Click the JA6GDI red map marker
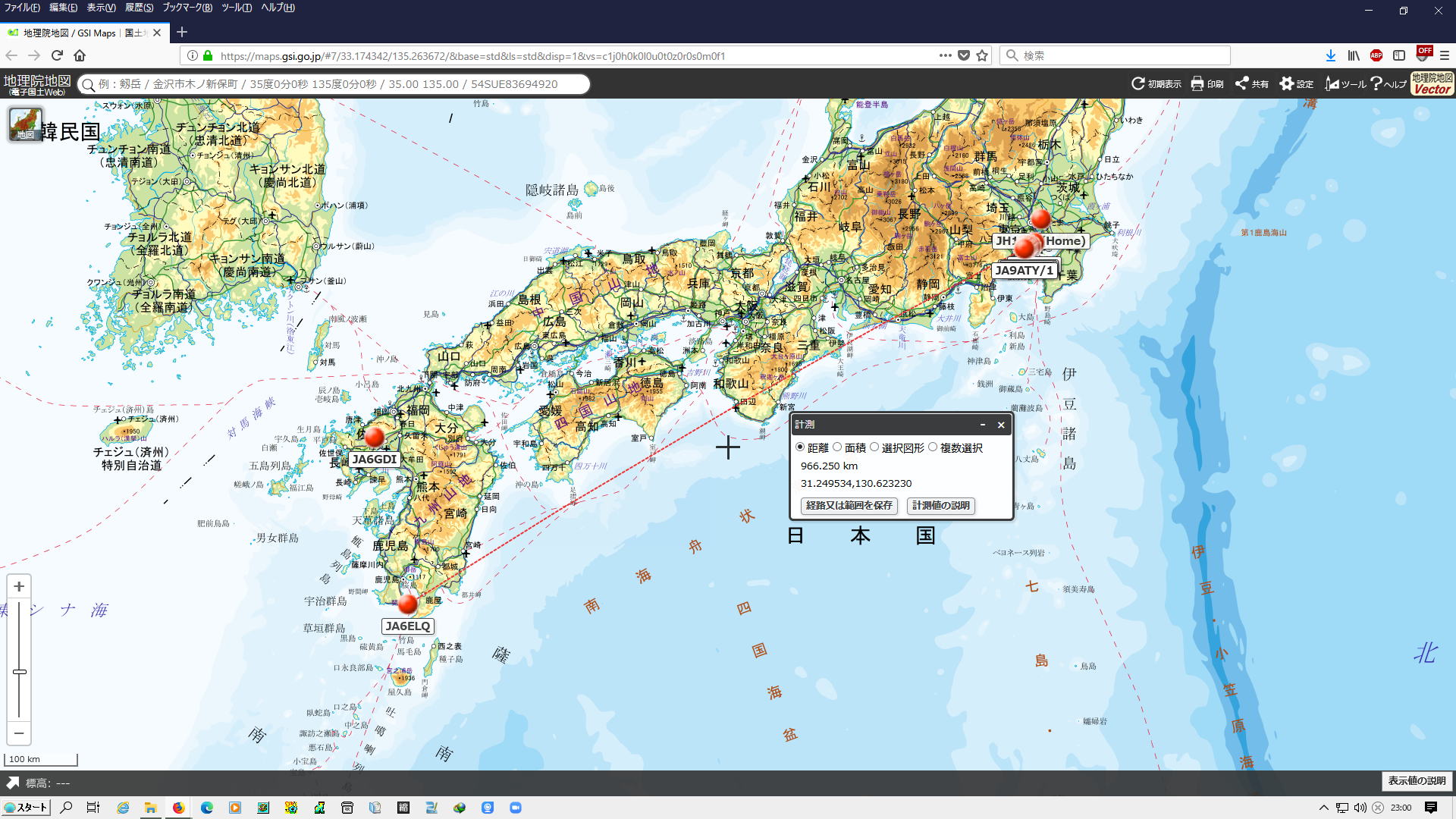This screenshot has width=1456, height=819. point(374,437)
